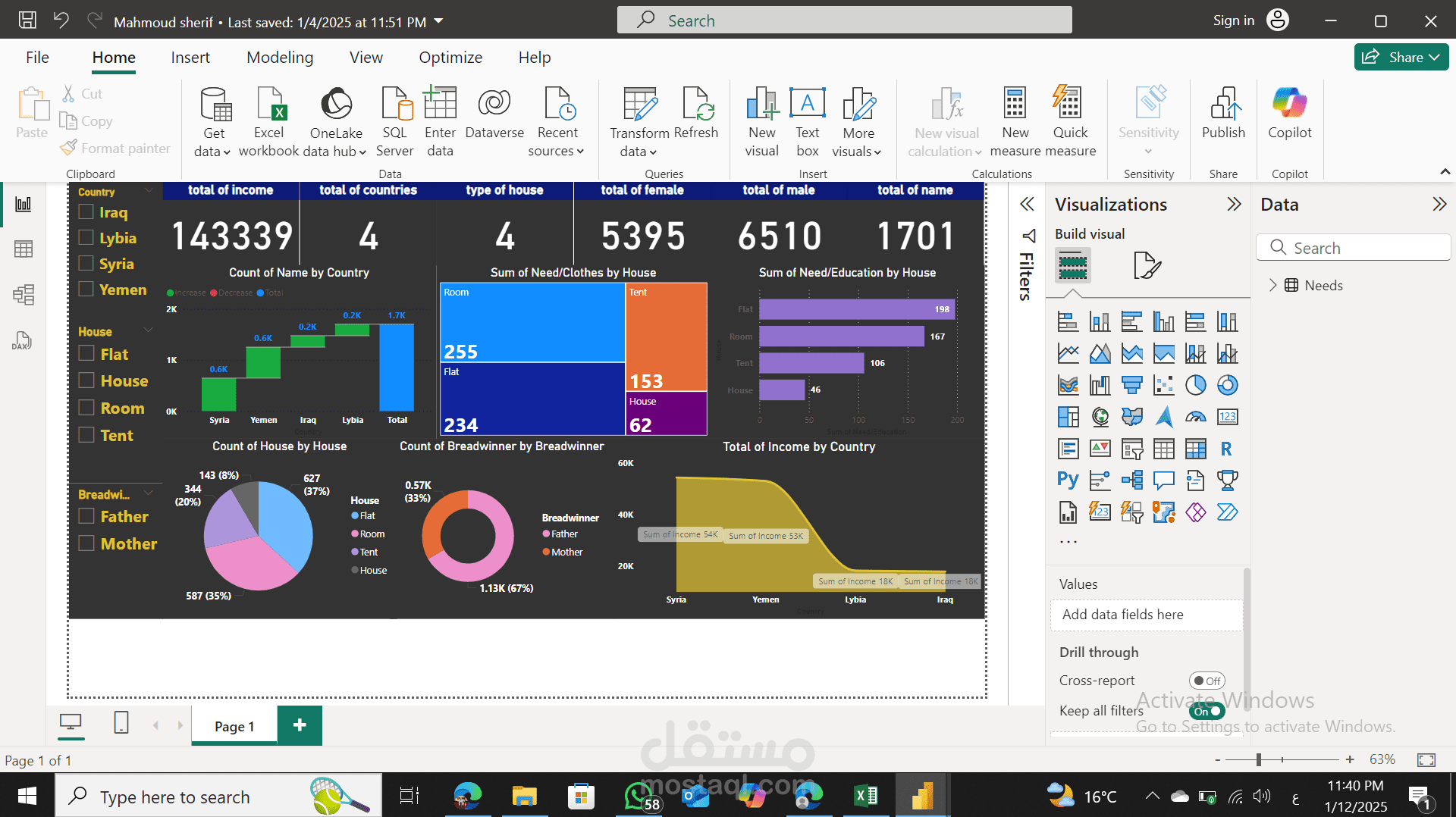Select the gauge visual type

(x=1195, y=417)
